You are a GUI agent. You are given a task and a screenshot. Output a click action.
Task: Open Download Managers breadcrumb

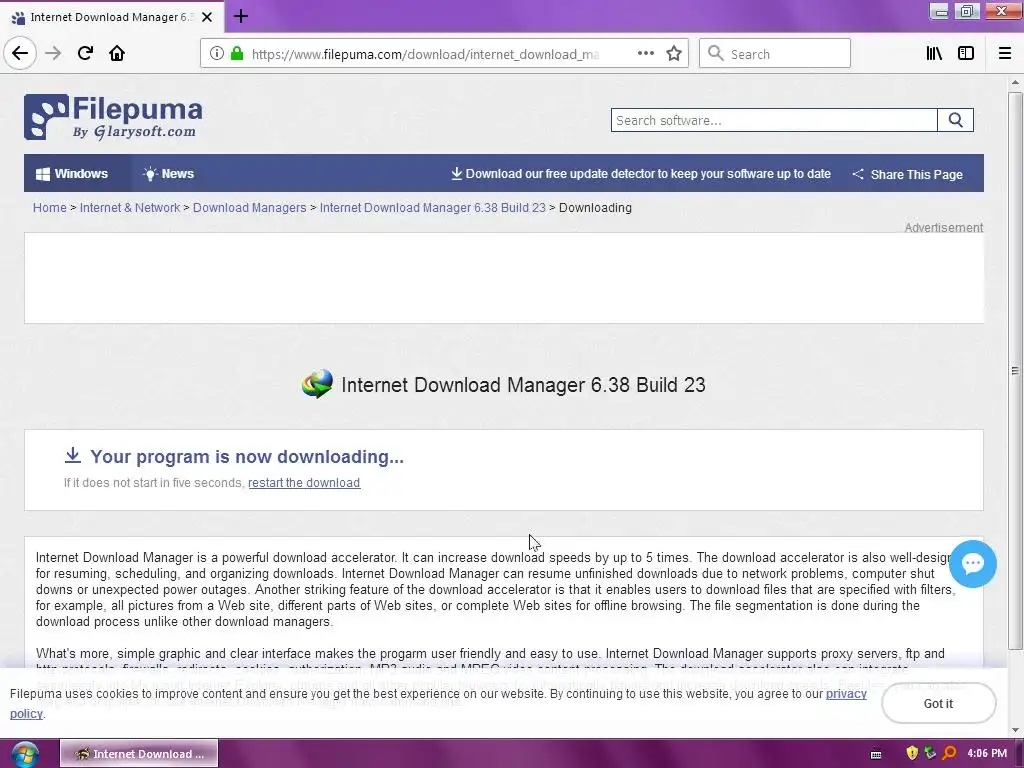249,208
